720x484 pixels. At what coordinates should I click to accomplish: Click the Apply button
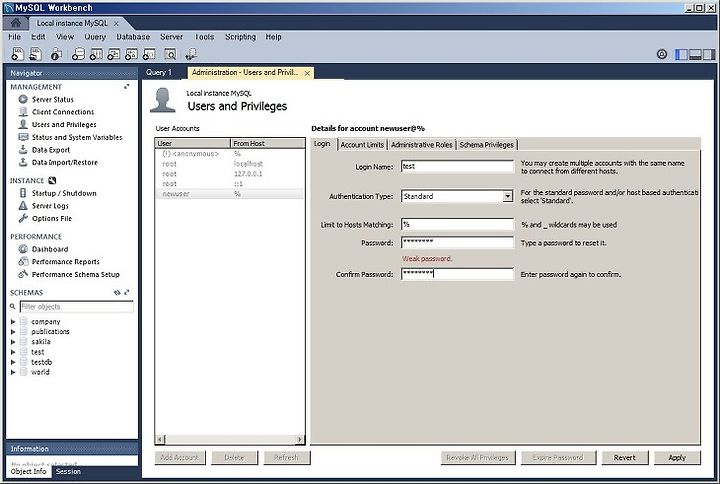pos(677,457)
